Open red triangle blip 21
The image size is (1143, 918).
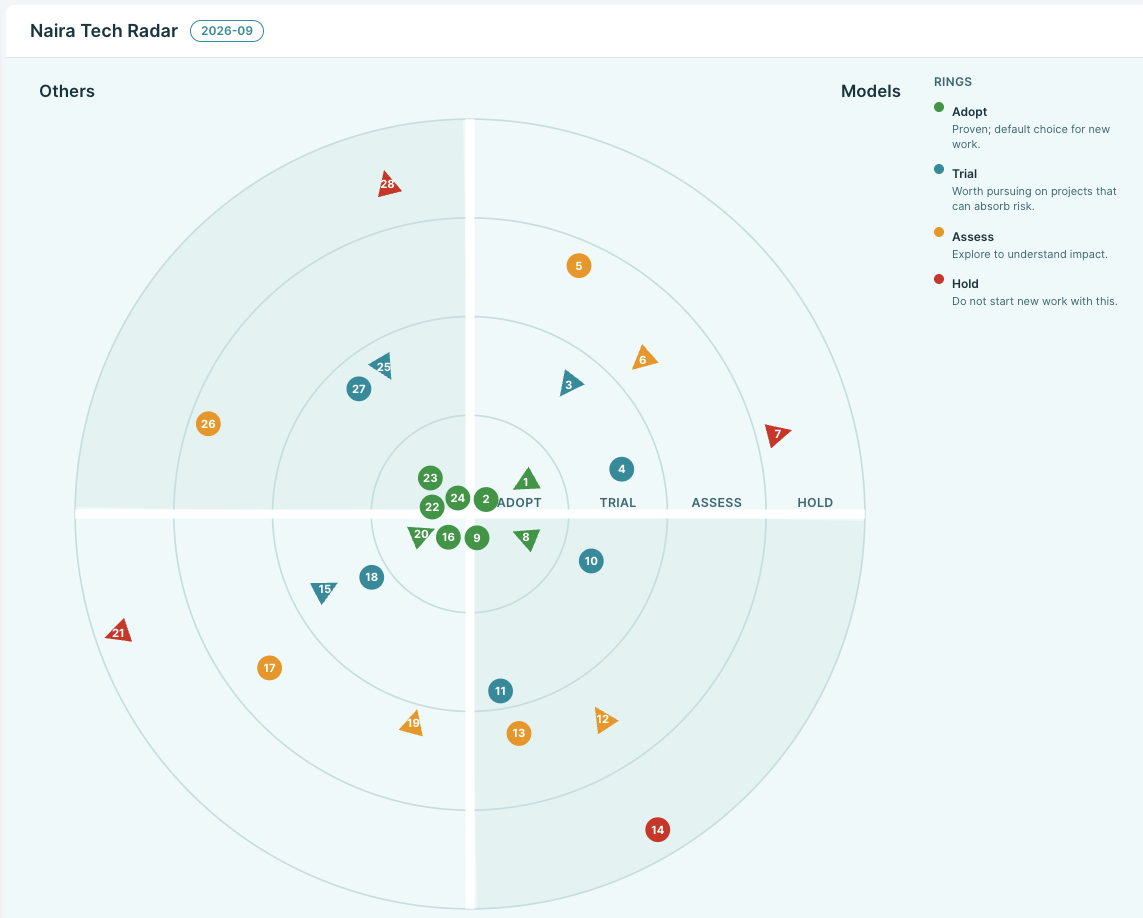pos(120,631)
